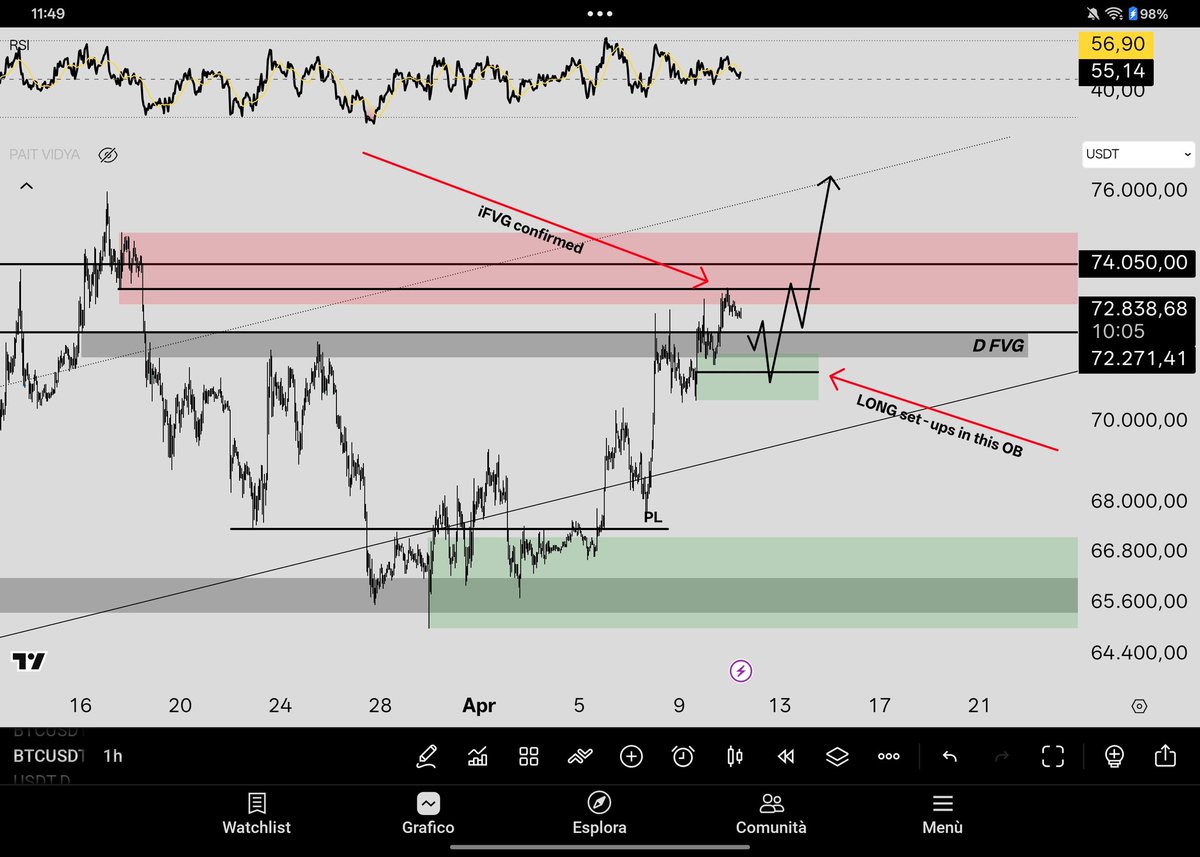This screenshot has height=857, width=1200.
Task: Tap the 40,00 RSI scale label
Action: 1118,90
